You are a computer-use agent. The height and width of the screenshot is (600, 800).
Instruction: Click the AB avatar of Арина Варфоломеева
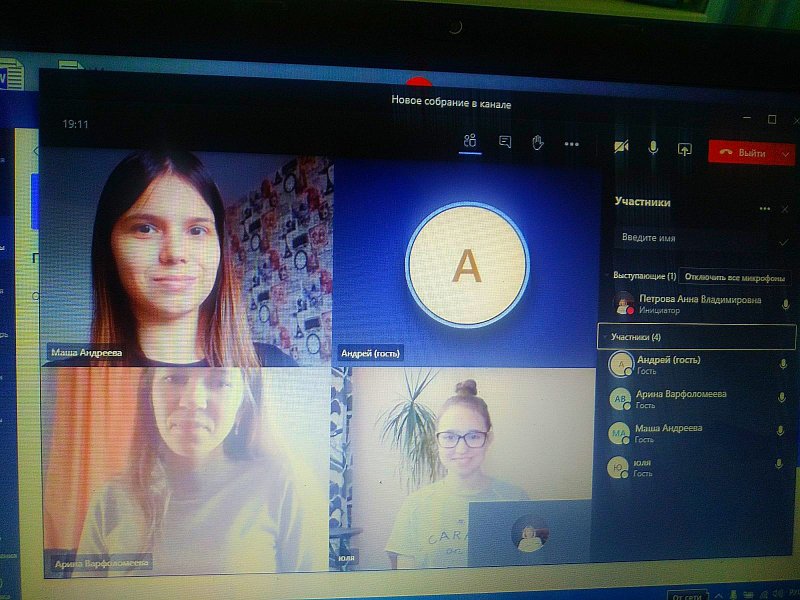(620, 399)
